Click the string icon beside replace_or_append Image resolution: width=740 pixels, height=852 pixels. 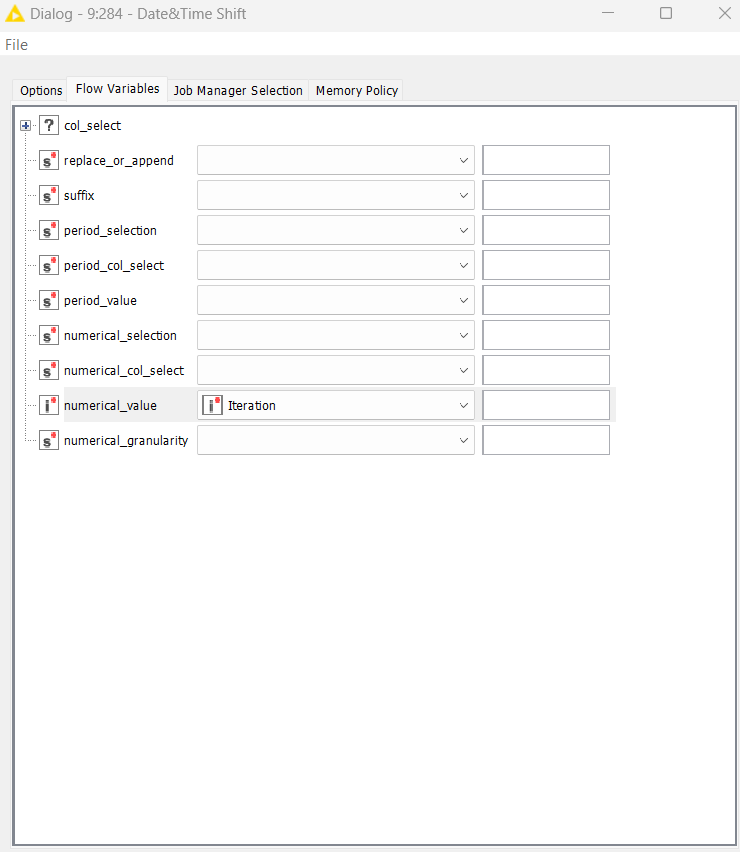(x=49, y=161)
